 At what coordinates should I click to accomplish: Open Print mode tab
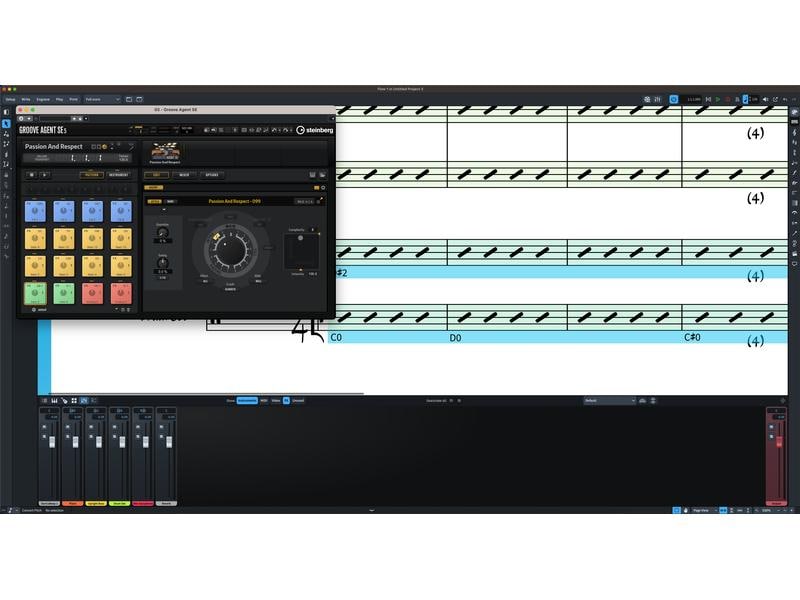point(73,99)
